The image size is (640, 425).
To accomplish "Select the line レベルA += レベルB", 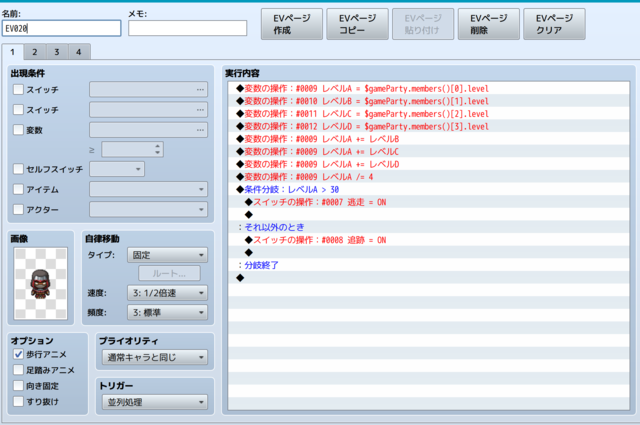I will coord(429,139).
